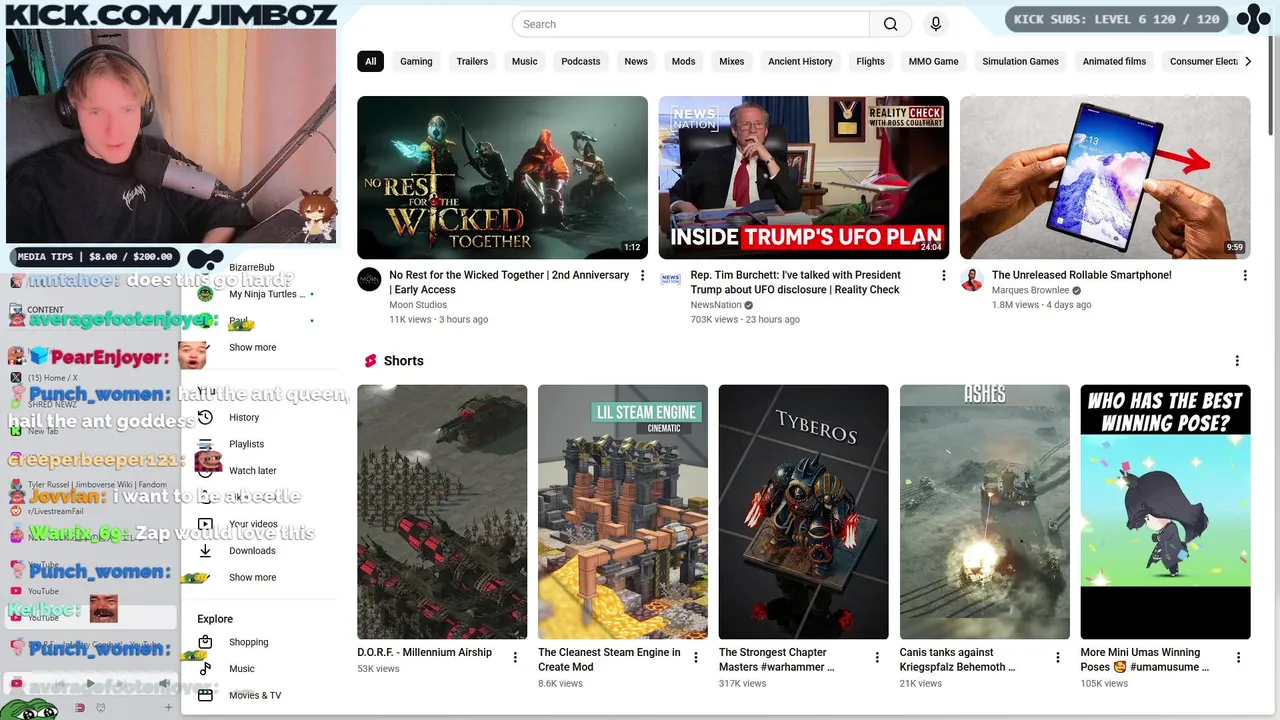Start voice search with microphone icon
The width and height of the screenshot is (1280, 720).
[x=936, y=24]
